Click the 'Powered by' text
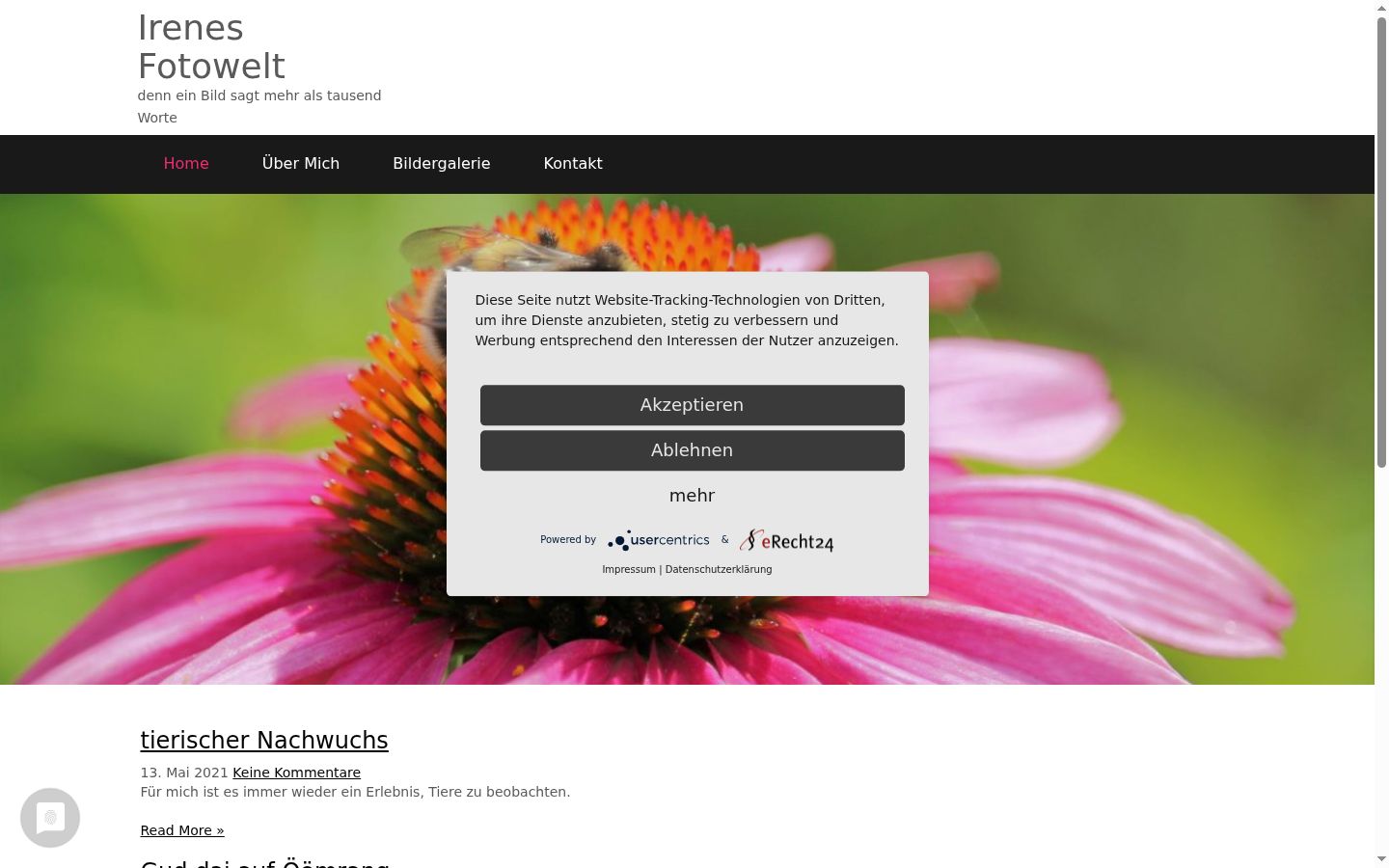Image resolution: width=1389 pixels, height=868 pixels. coord(568,540)
